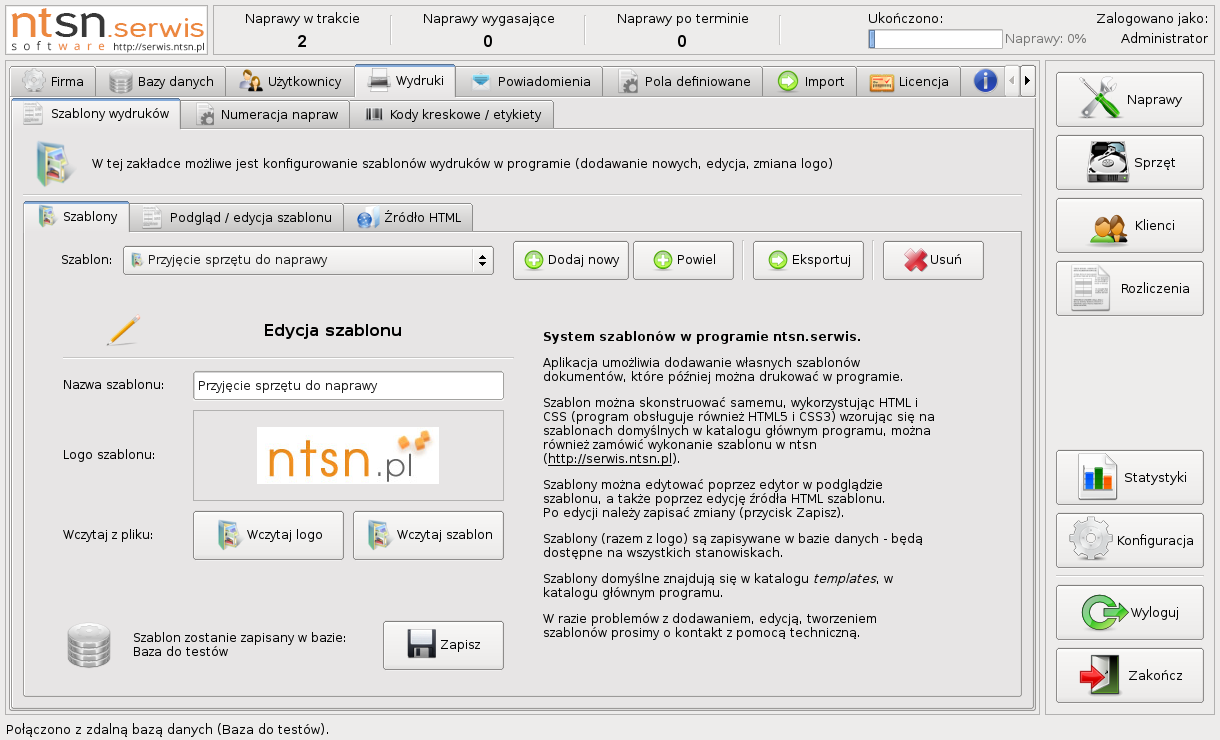Open Naprawy with the wrench icon
This screenshot has width=1220, height=740.
[1129, 100]
